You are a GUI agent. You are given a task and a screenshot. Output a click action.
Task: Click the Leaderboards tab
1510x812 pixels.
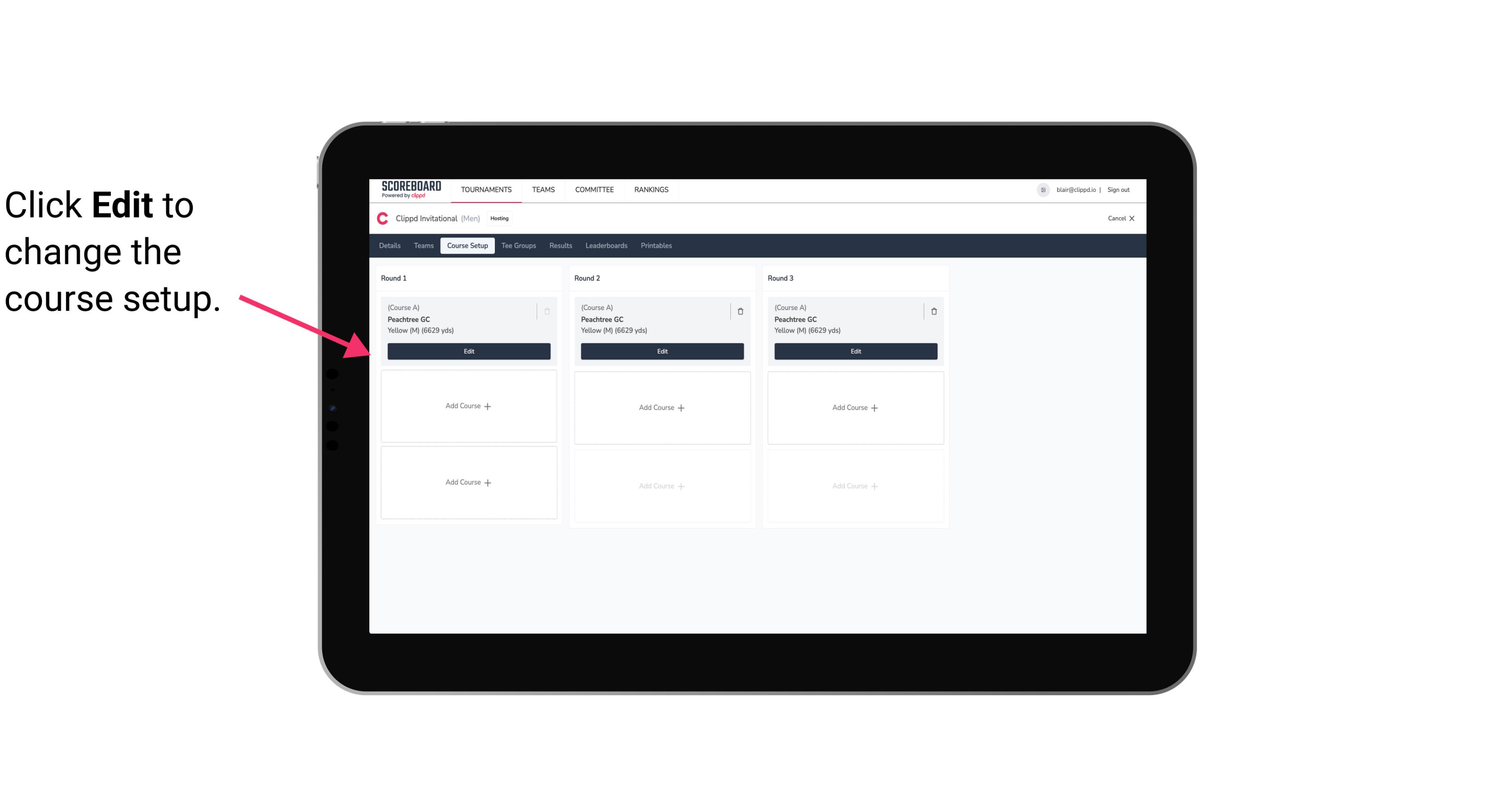click(x=606, y=245)
